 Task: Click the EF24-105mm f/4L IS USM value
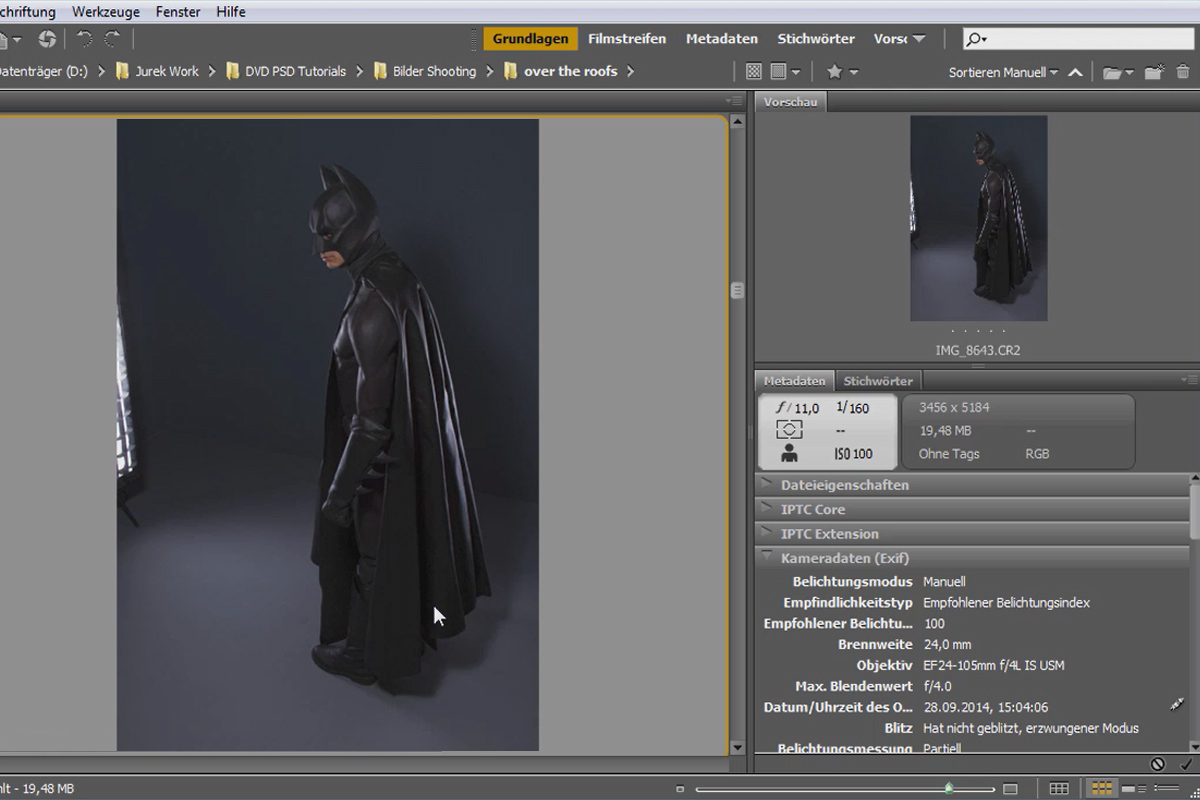coord(994,665)
